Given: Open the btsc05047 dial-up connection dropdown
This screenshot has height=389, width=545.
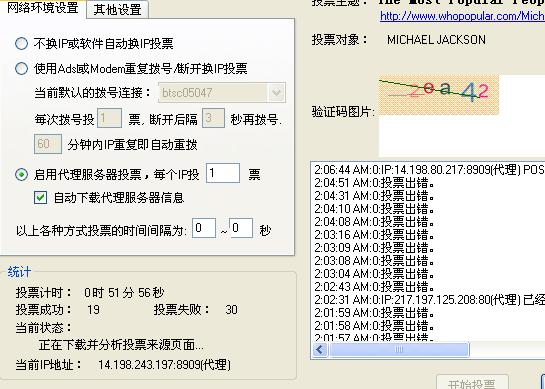Looking at the screenshot, I should coord(277,93).
